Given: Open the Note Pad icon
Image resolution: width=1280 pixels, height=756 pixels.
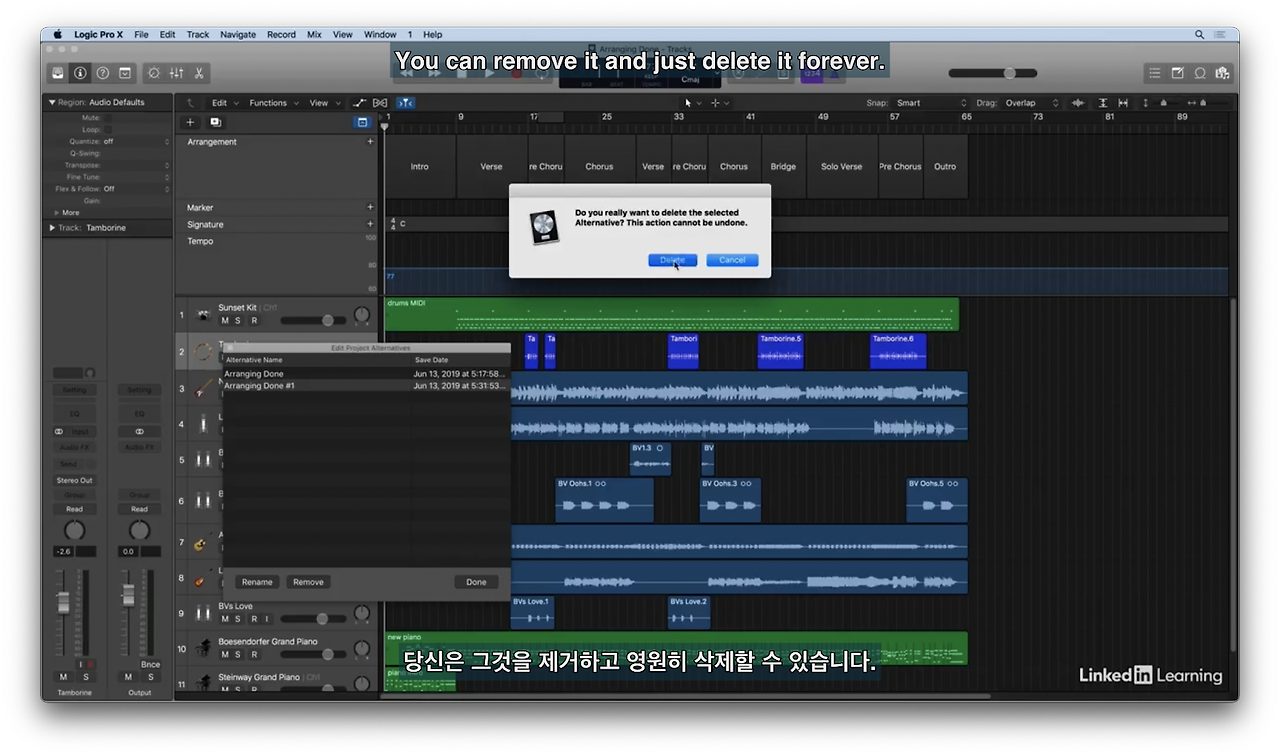Looking at the screenshot, I should (1177, 73).
